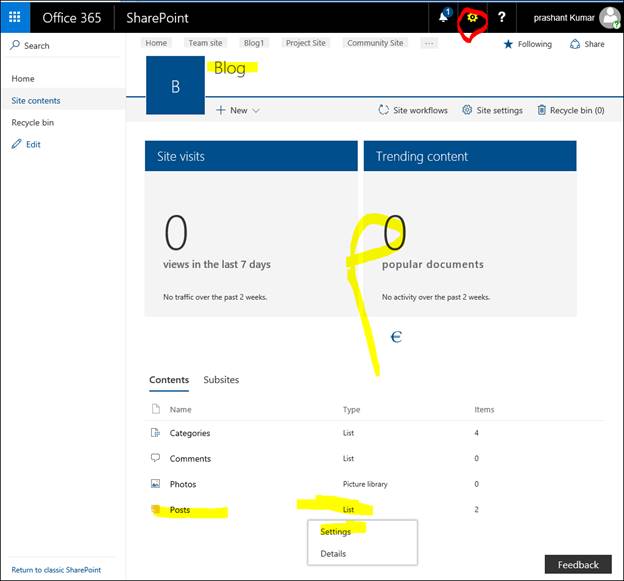
Task: Click the plus icon beside New
Action: (x=220, y=110)
